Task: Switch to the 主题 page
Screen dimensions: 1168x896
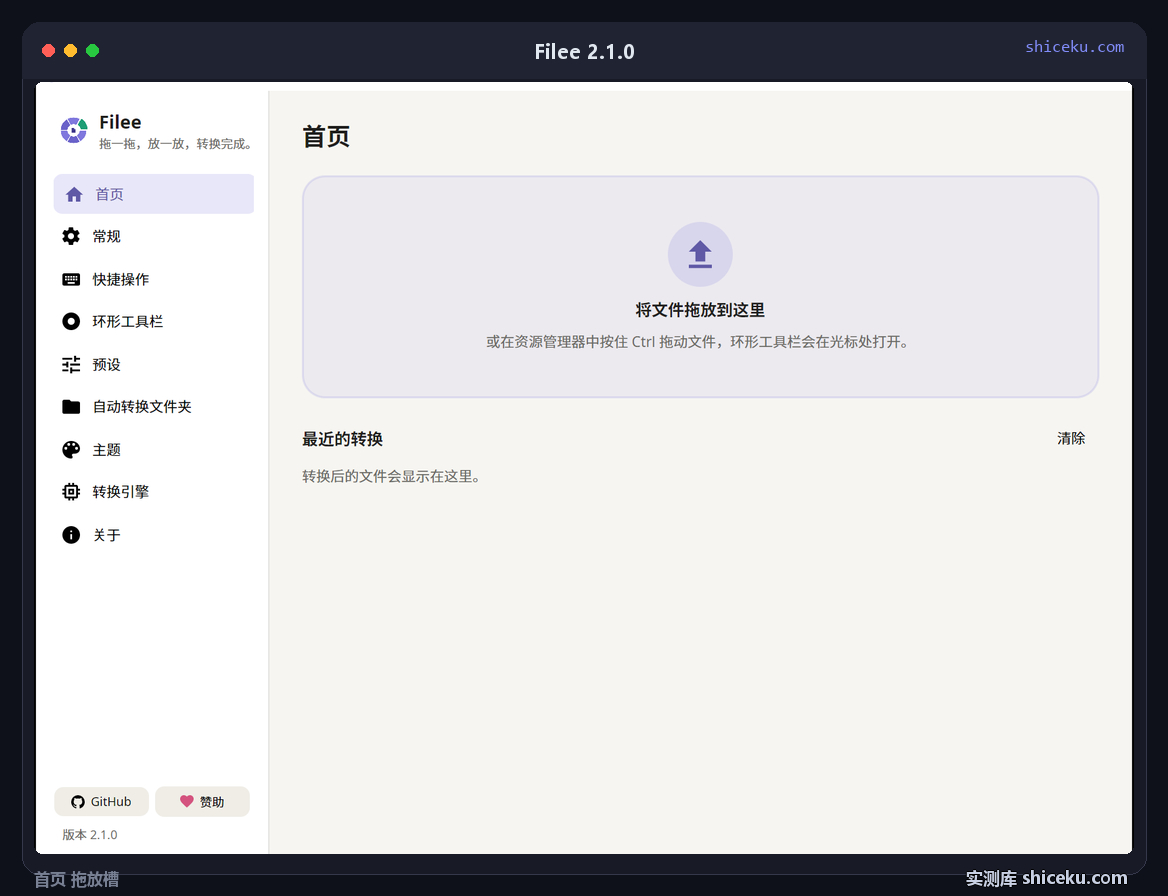Action: (153, 449)
